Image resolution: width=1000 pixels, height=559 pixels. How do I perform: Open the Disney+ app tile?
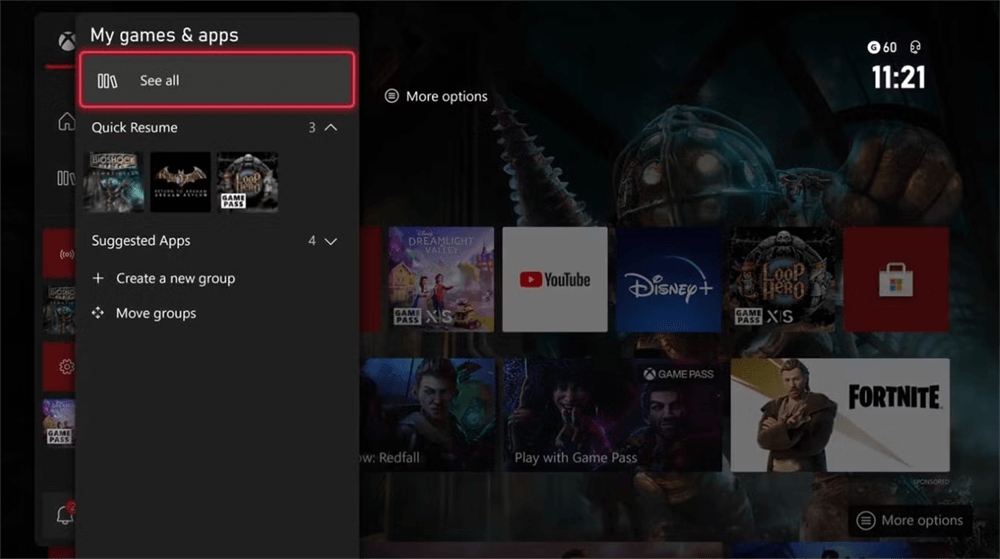pyautogui.click(x=668, y=279)
